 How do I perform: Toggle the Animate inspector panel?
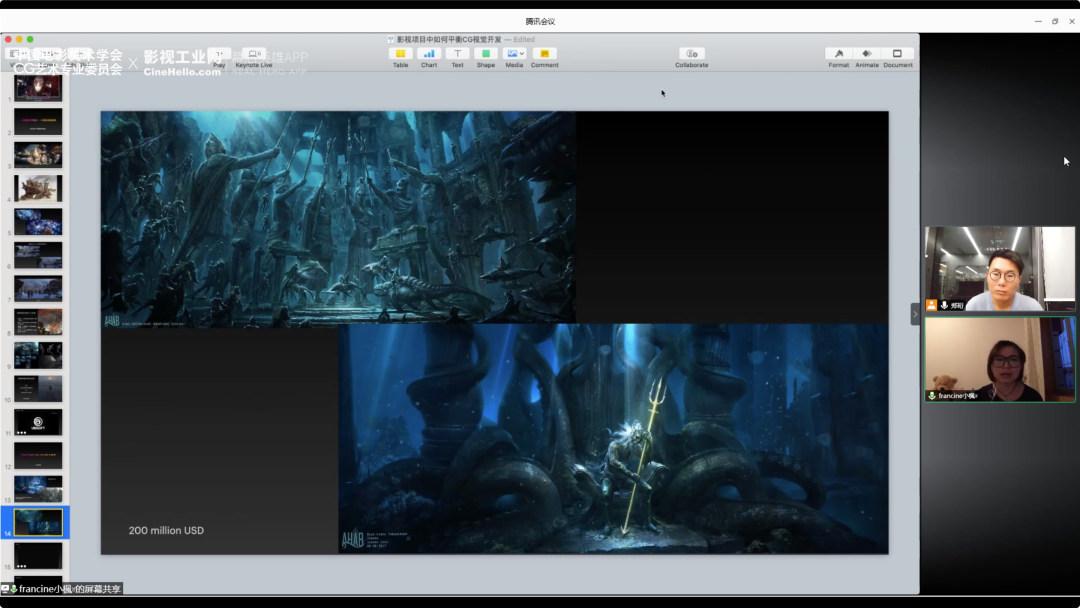coord(867,54)
